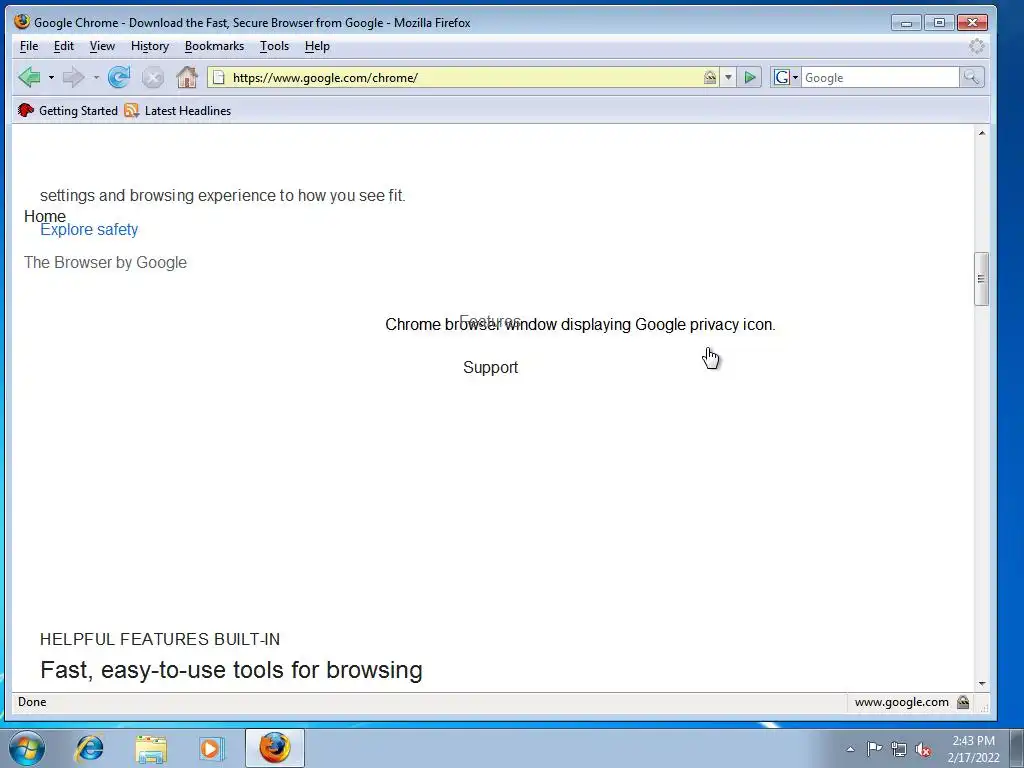
Task: Click the activity throbber icon
Action: coord(976,46)
